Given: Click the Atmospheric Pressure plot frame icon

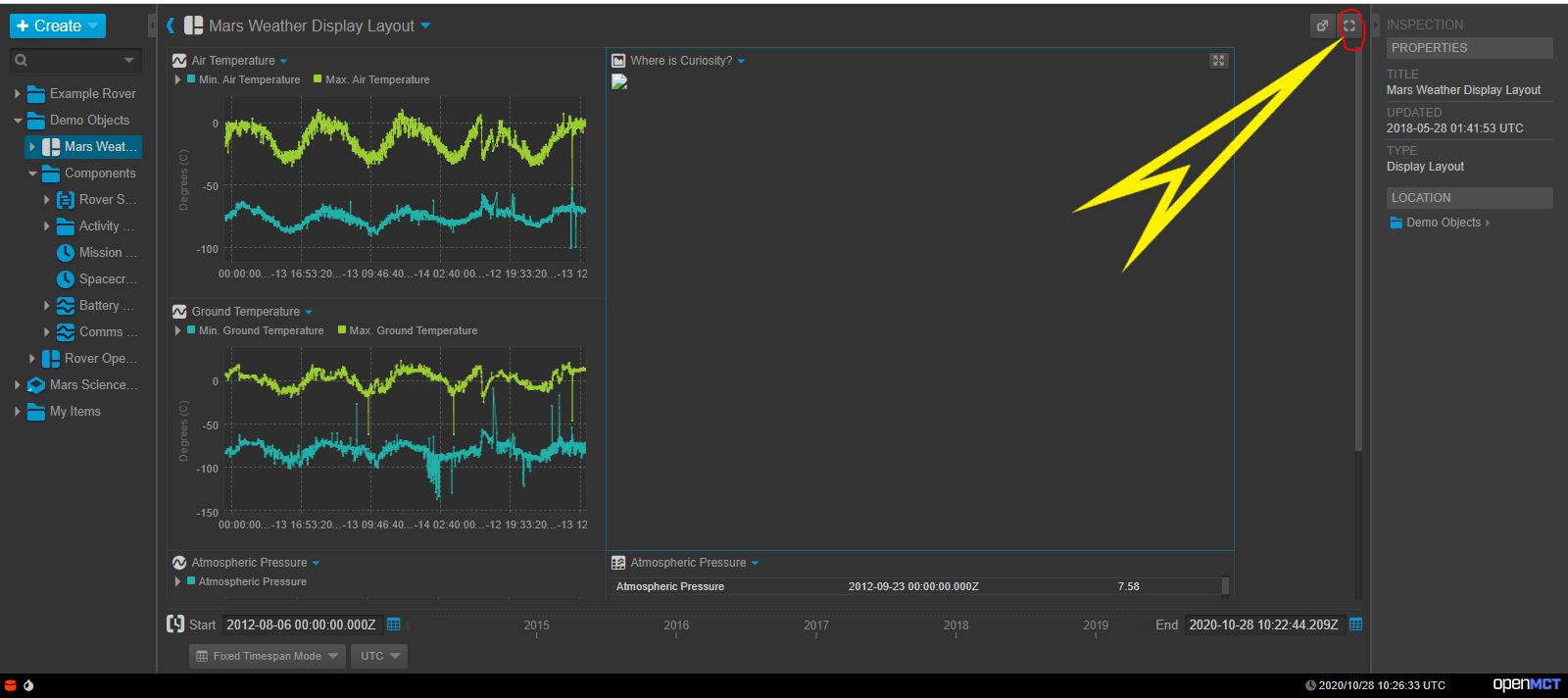Looking at the screenshot, I should coord(179,563).
